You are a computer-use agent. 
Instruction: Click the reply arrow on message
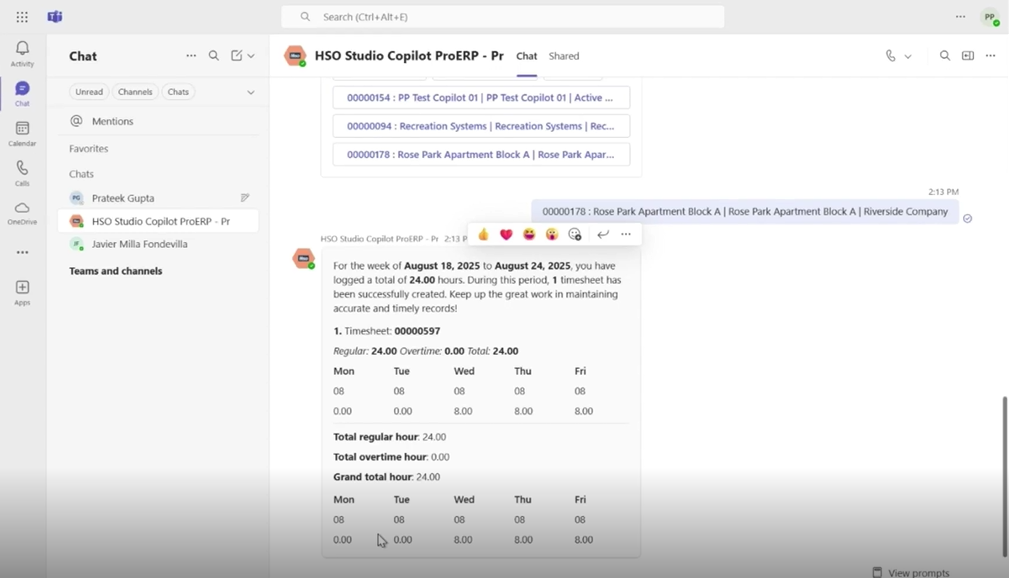click(602, 234)
